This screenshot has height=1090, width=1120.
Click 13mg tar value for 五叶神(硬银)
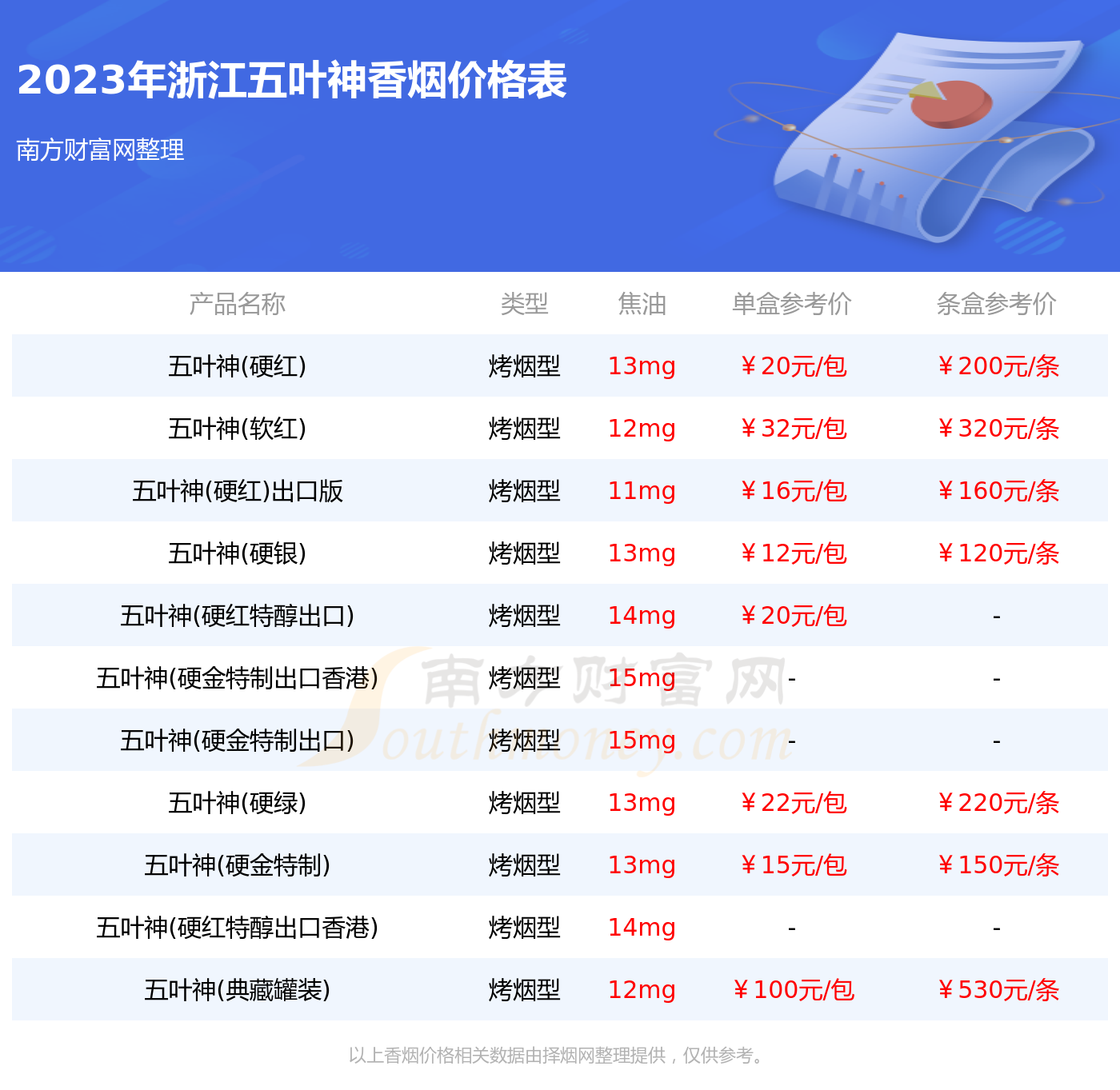click(642, 553)
